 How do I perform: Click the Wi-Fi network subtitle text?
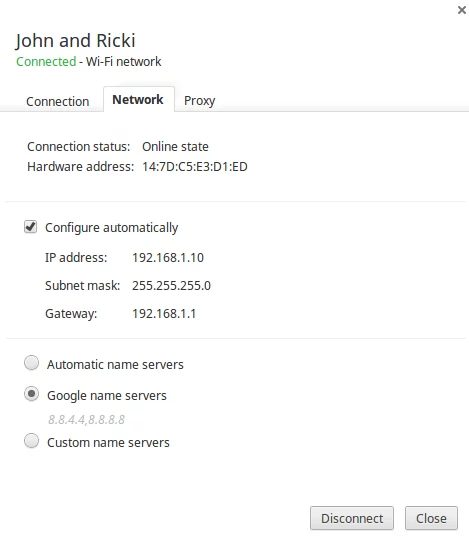[x=123, y=62]
